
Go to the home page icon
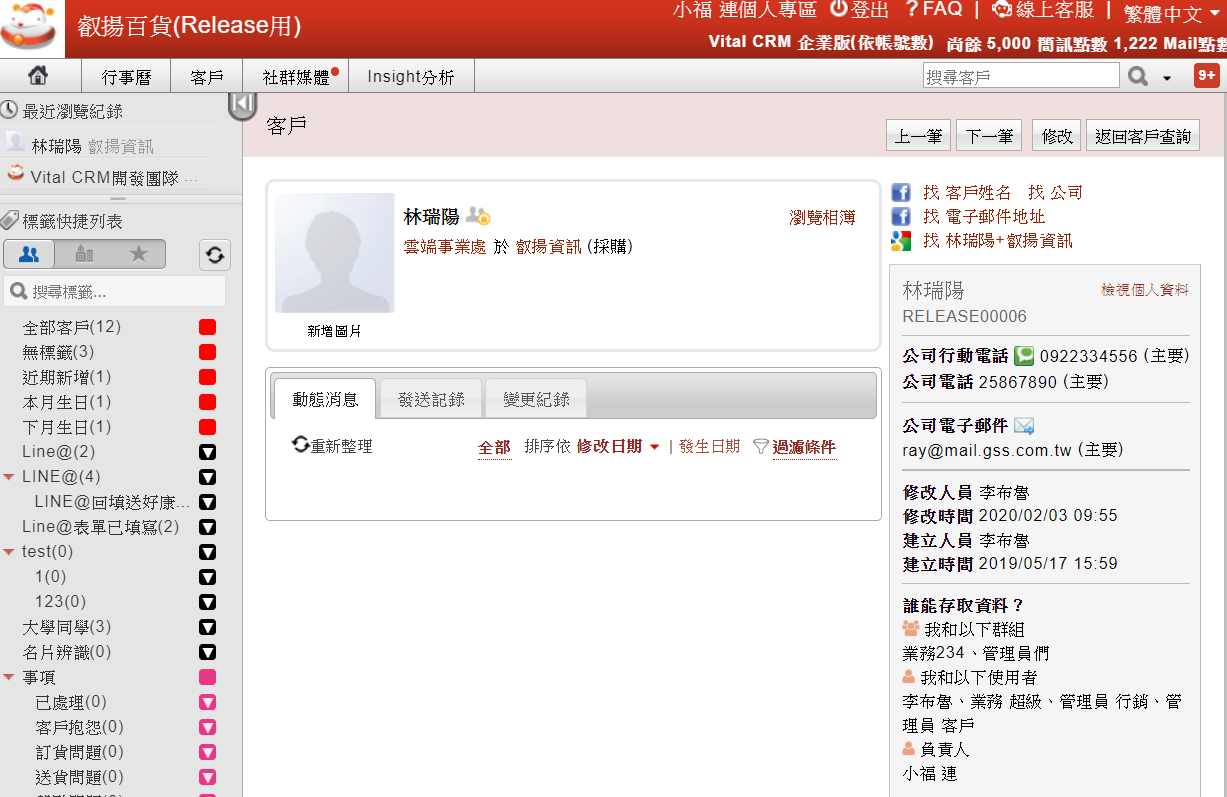[38, 76]
